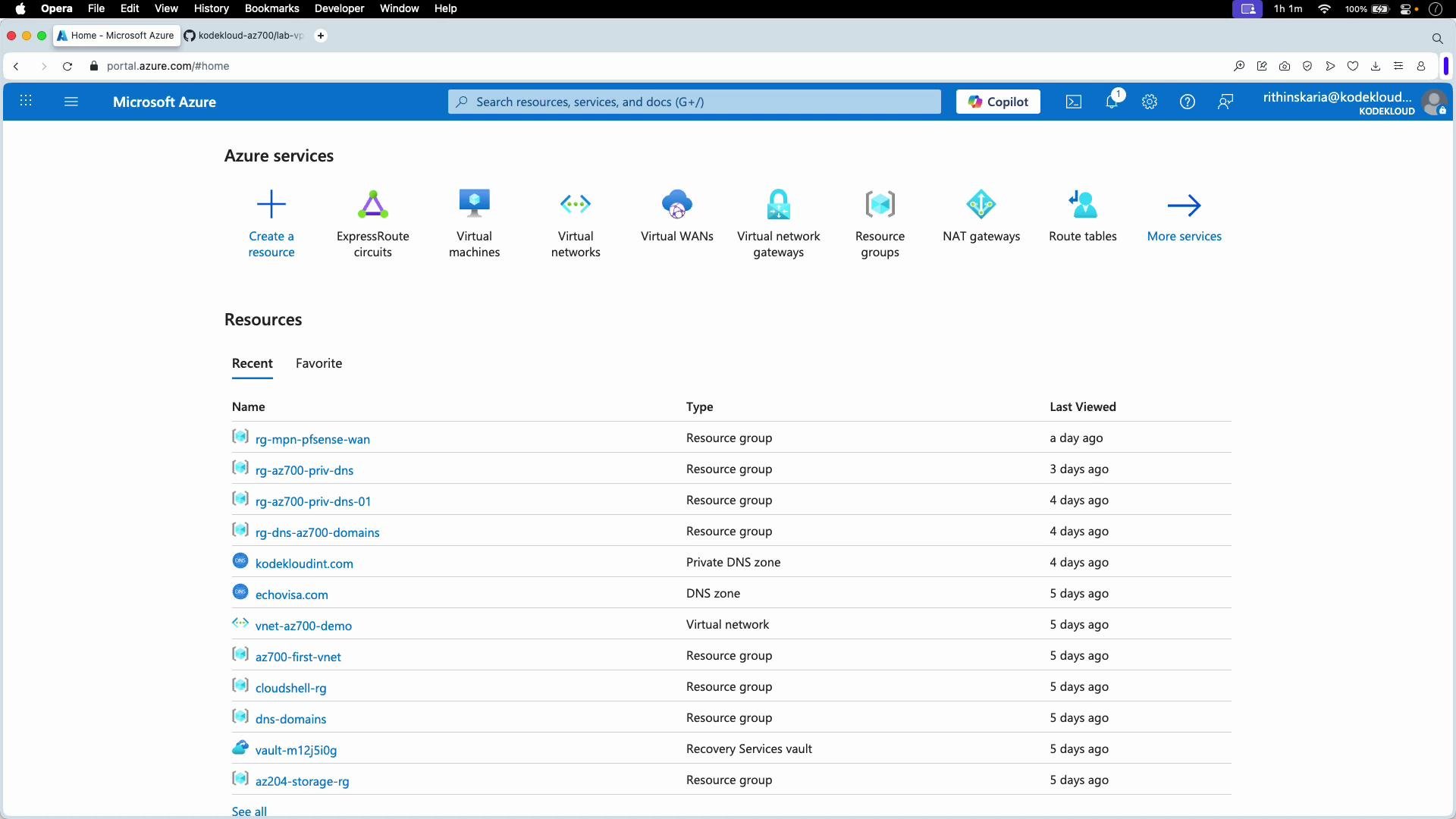
Task: Open the apps grid launcher icon
Action: [x=26, y=101]
